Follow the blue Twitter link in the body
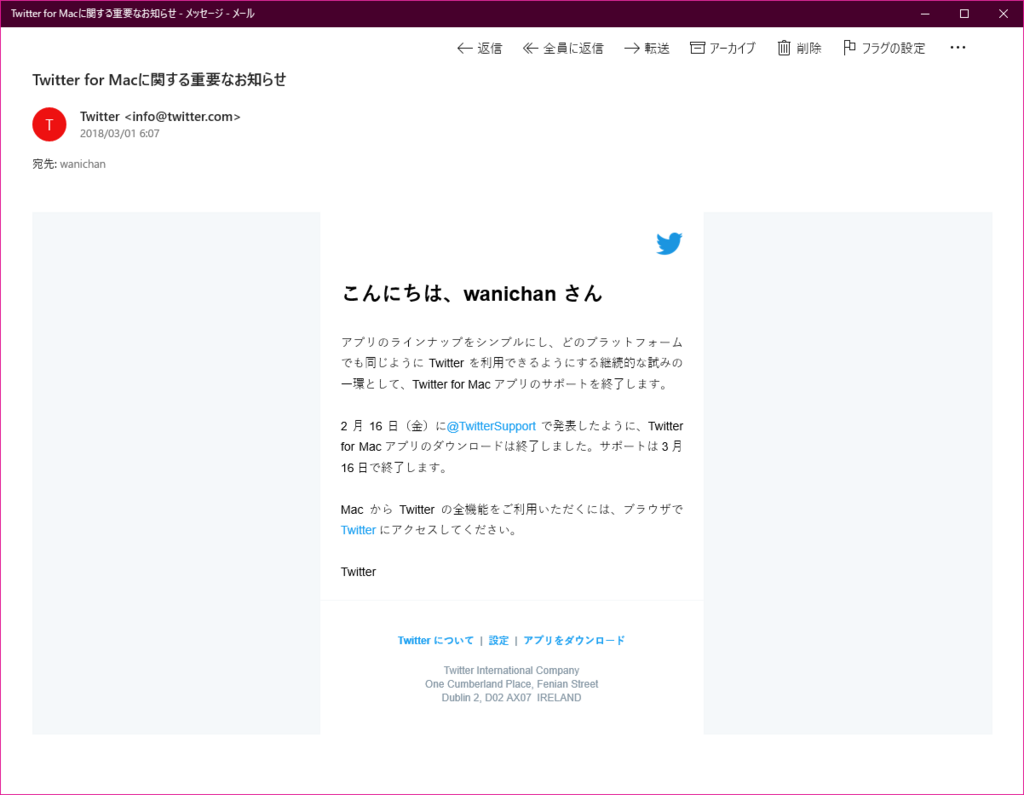Image resolution: width=1024 pixels, height=795 pixels. tap(358, 530)
